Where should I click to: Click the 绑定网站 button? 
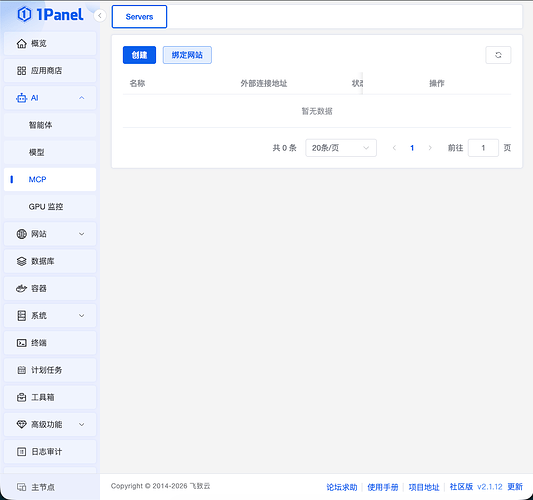tap(187, 55)
